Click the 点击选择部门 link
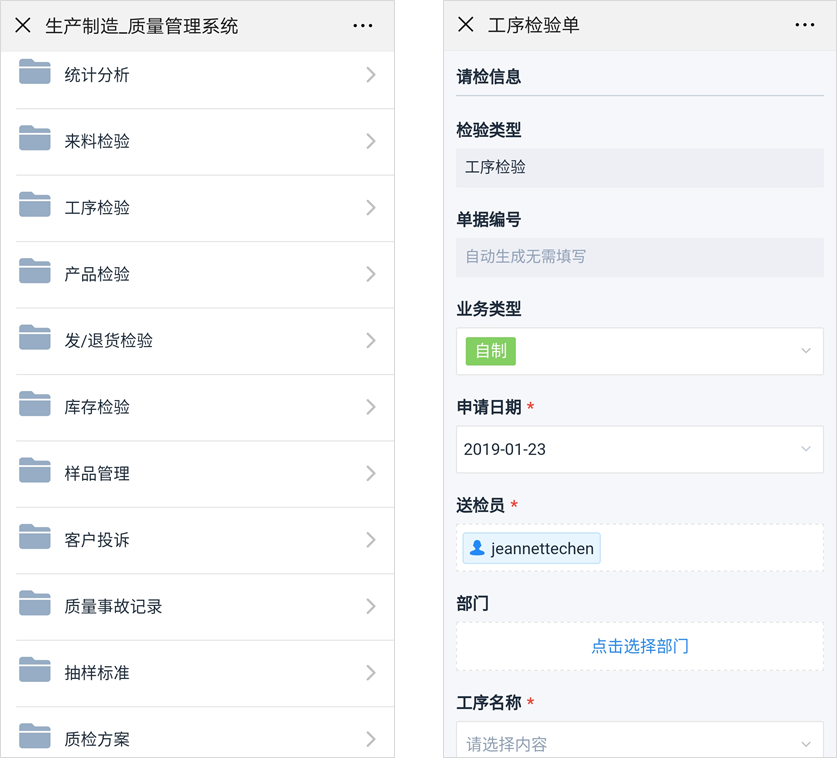This screenshot has width=837, height=758. (639, 646)
